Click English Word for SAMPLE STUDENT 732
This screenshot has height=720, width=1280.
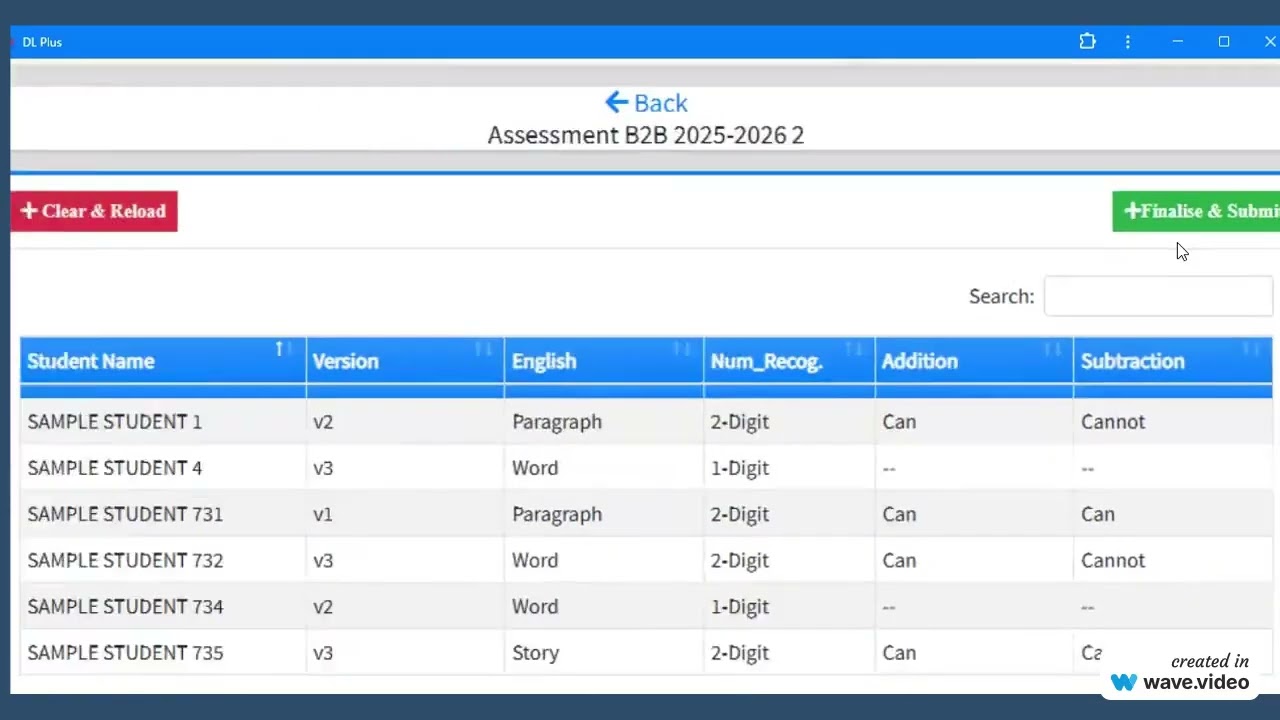(535, 560)
